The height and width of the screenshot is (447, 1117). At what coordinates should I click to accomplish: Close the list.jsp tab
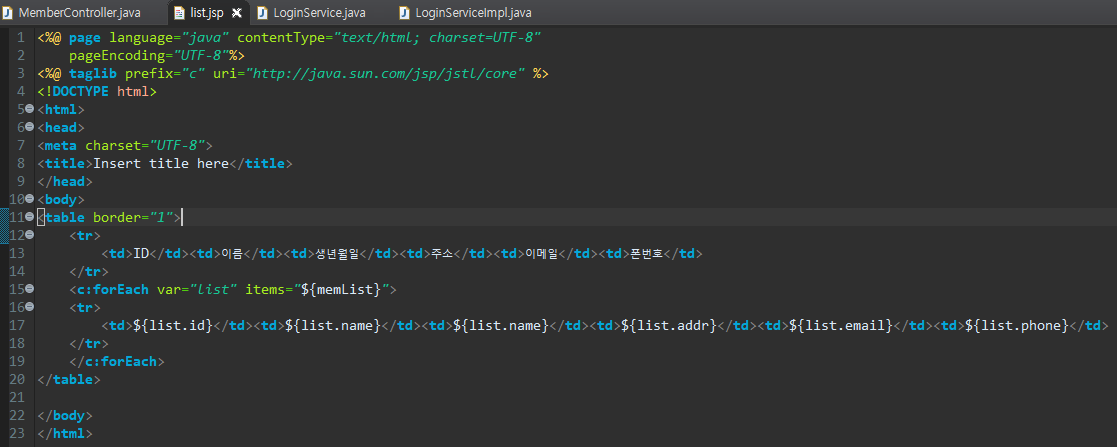(x=237, y=13)
